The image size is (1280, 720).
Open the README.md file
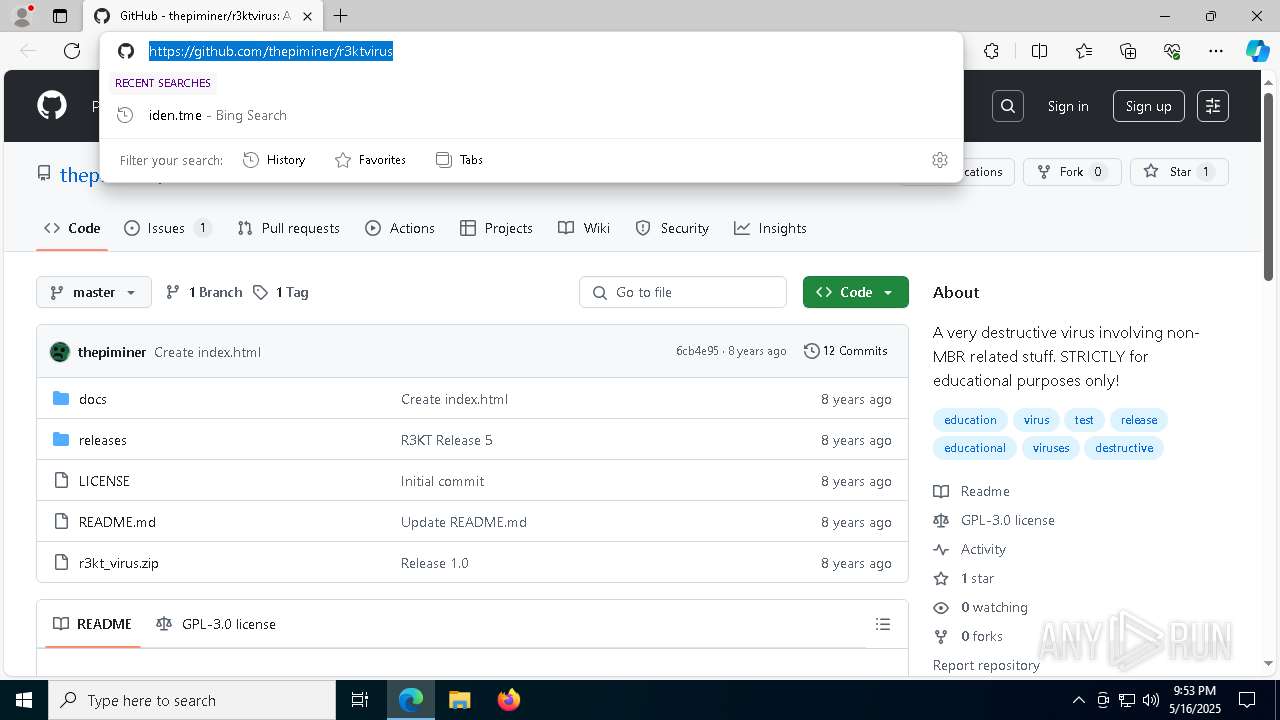coord(117,522)
